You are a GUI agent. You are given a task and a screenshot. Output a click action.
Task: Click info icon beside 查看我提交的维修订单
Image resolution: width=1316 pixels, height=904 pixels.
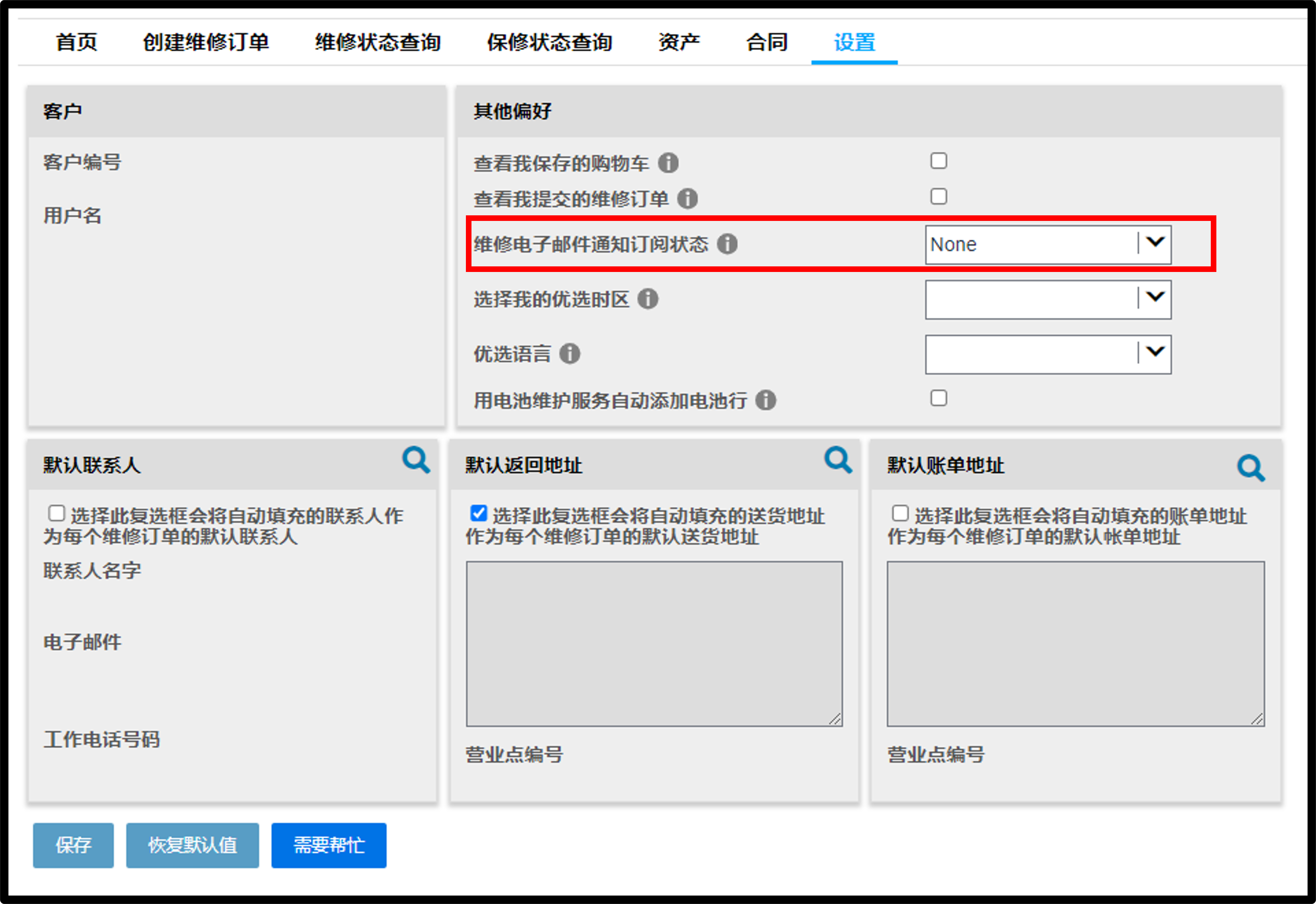pos(687,199)
